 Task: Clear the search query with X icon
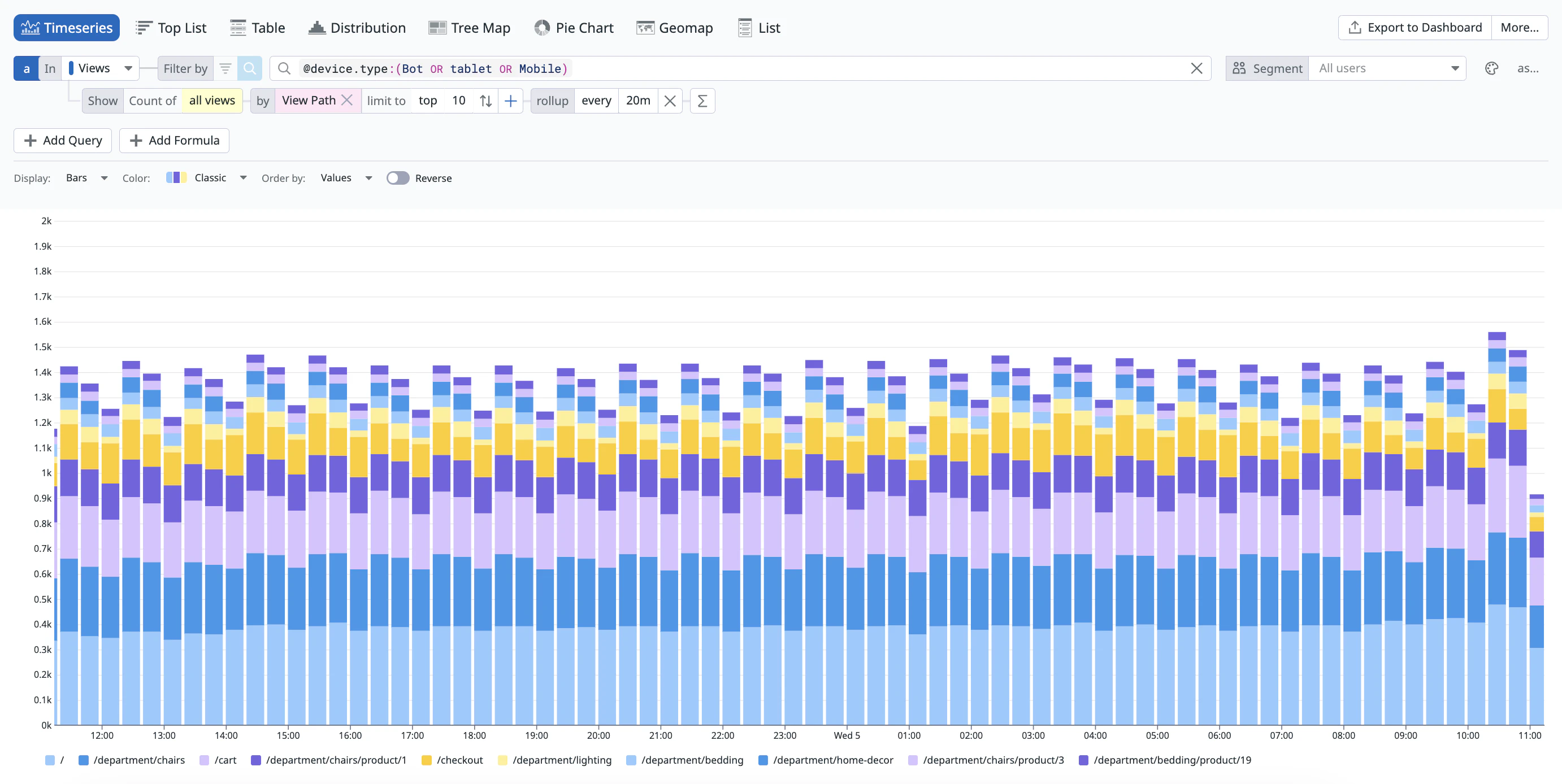[x=1196, y=68]
